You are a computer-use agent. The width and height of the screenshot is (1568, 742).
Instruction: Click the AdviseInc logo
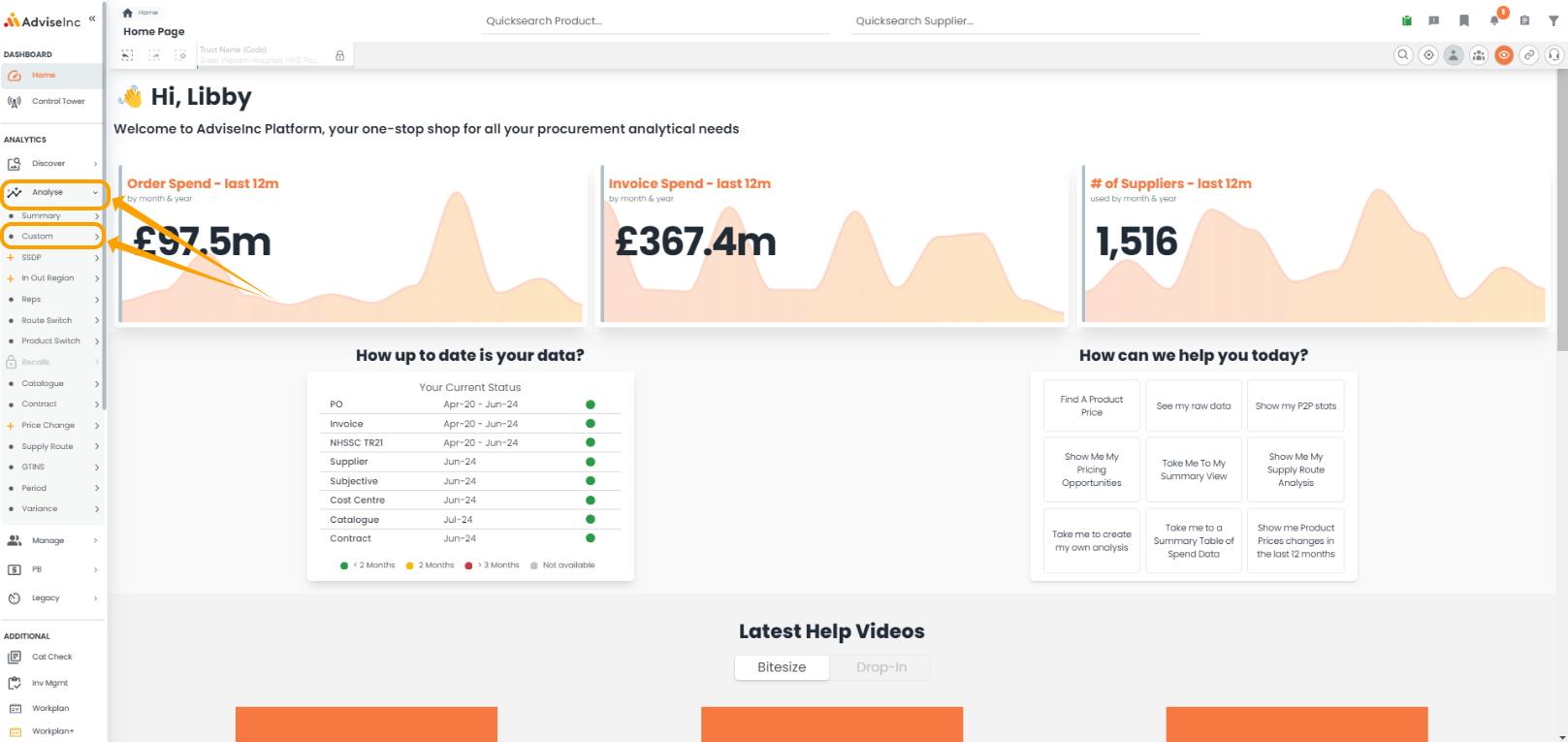click(43, 20)
